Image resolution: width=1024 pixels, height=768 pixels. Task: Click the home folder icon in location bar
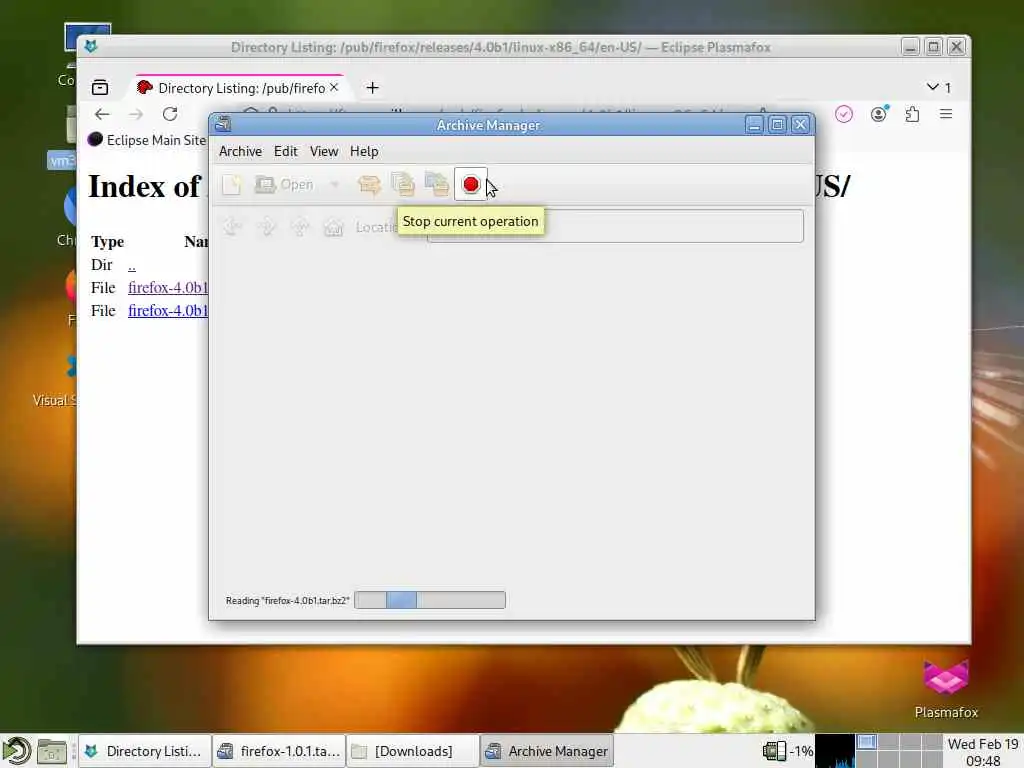click(334, 227)
